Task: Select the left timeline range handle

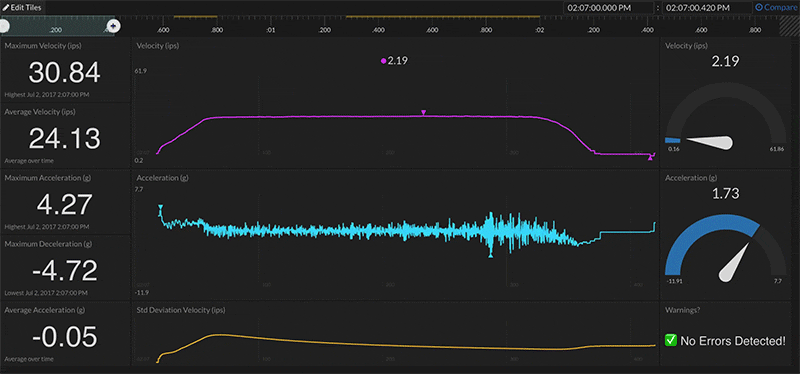Action: tap(3, 26)
